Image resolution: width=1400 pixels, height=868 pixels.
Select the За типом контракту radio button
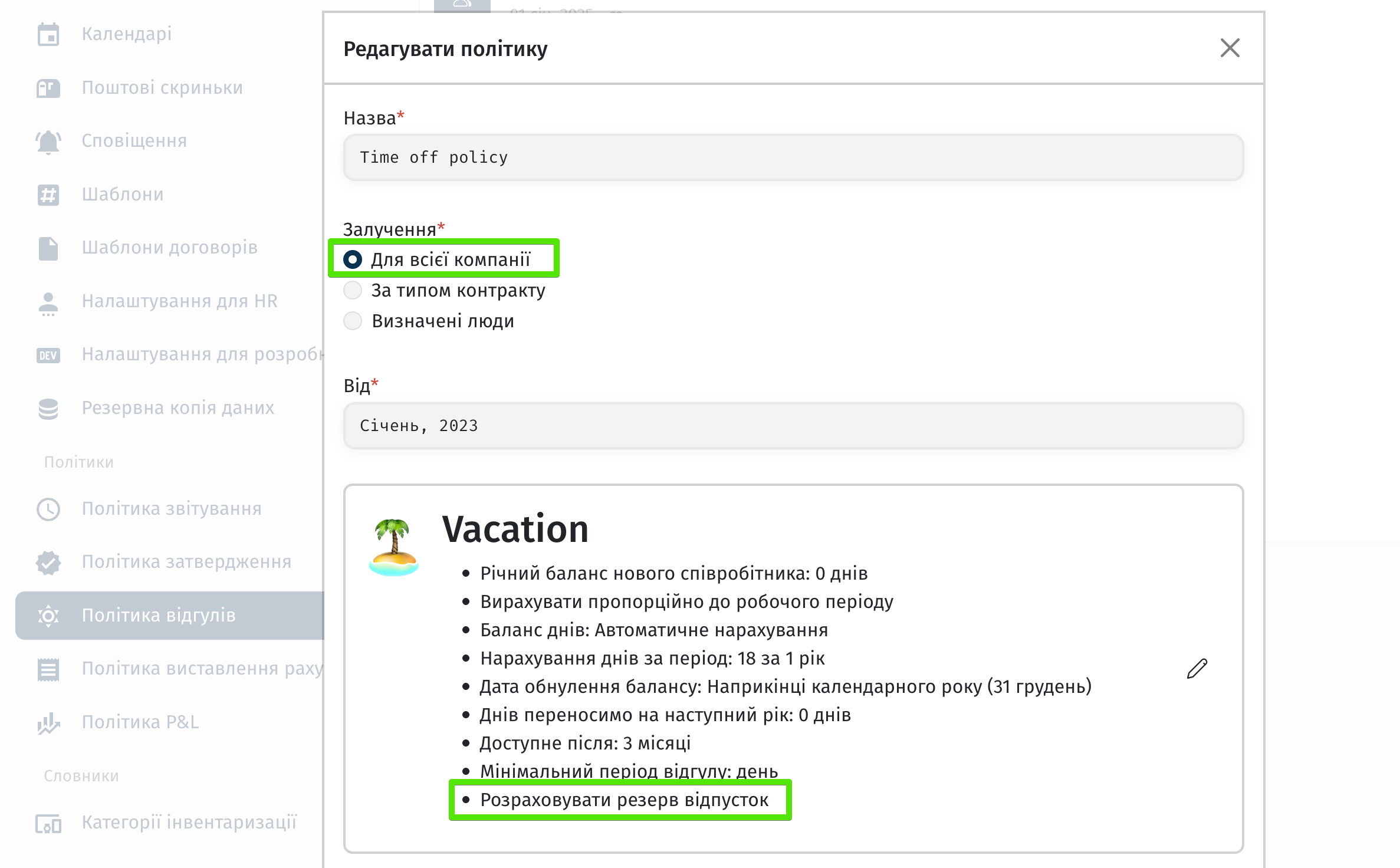[x=353, y=290]
